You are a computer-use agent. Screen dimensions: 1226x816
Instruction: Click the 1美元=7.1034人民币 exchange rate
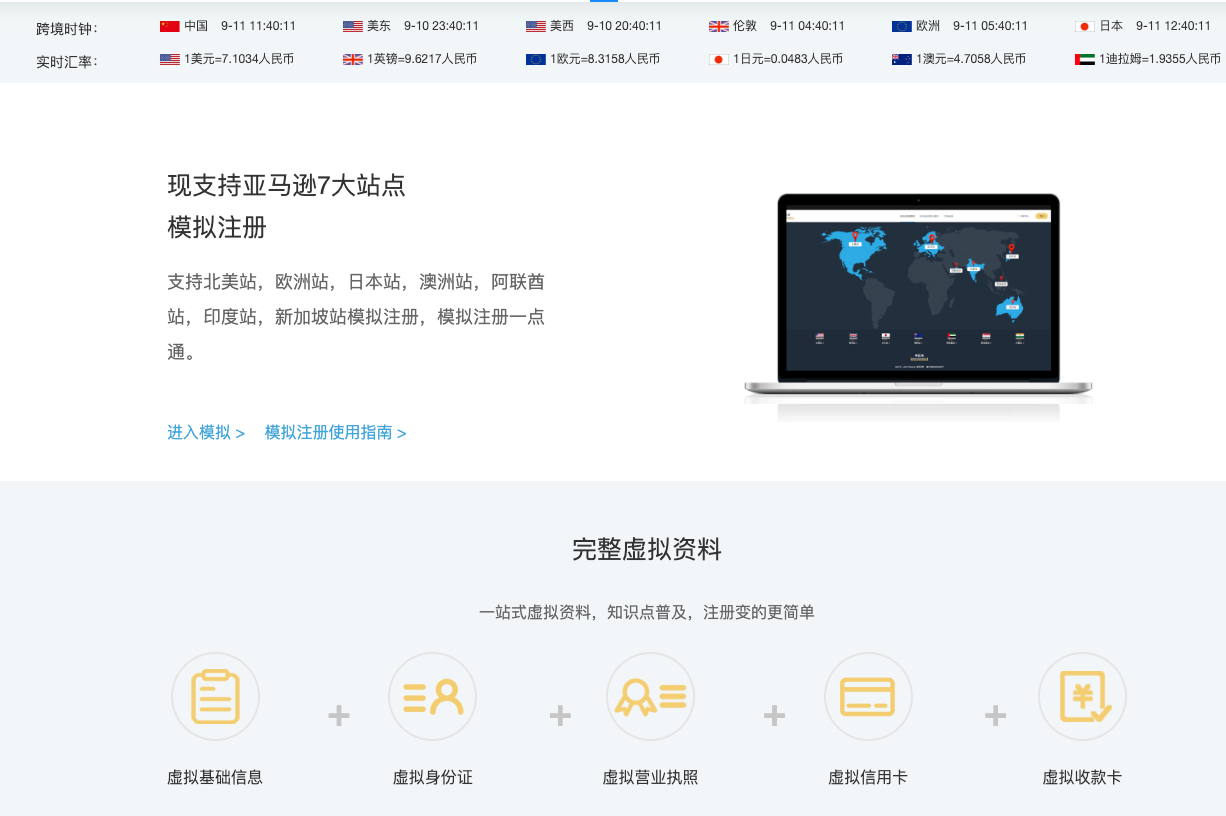pyautogui.click(x=239, y=59)
